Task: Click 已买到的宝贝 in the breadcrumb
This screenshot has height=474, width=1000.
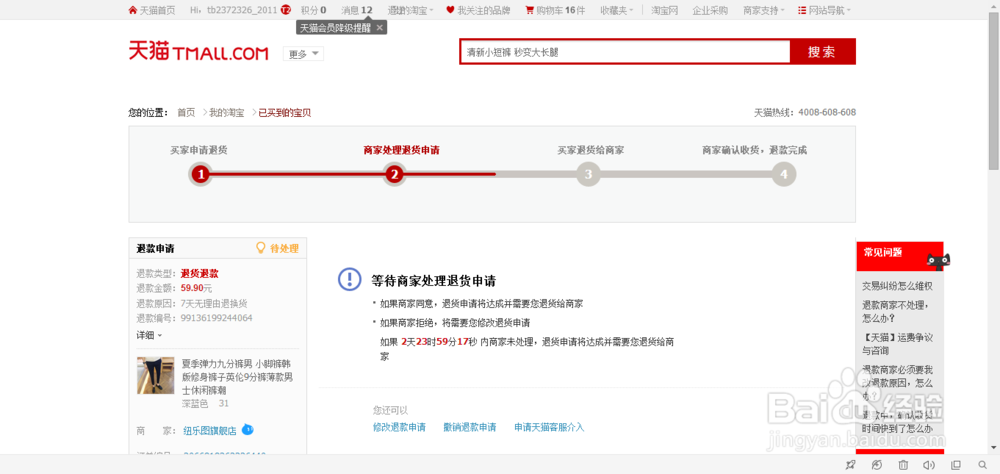Action: point(284,113)
